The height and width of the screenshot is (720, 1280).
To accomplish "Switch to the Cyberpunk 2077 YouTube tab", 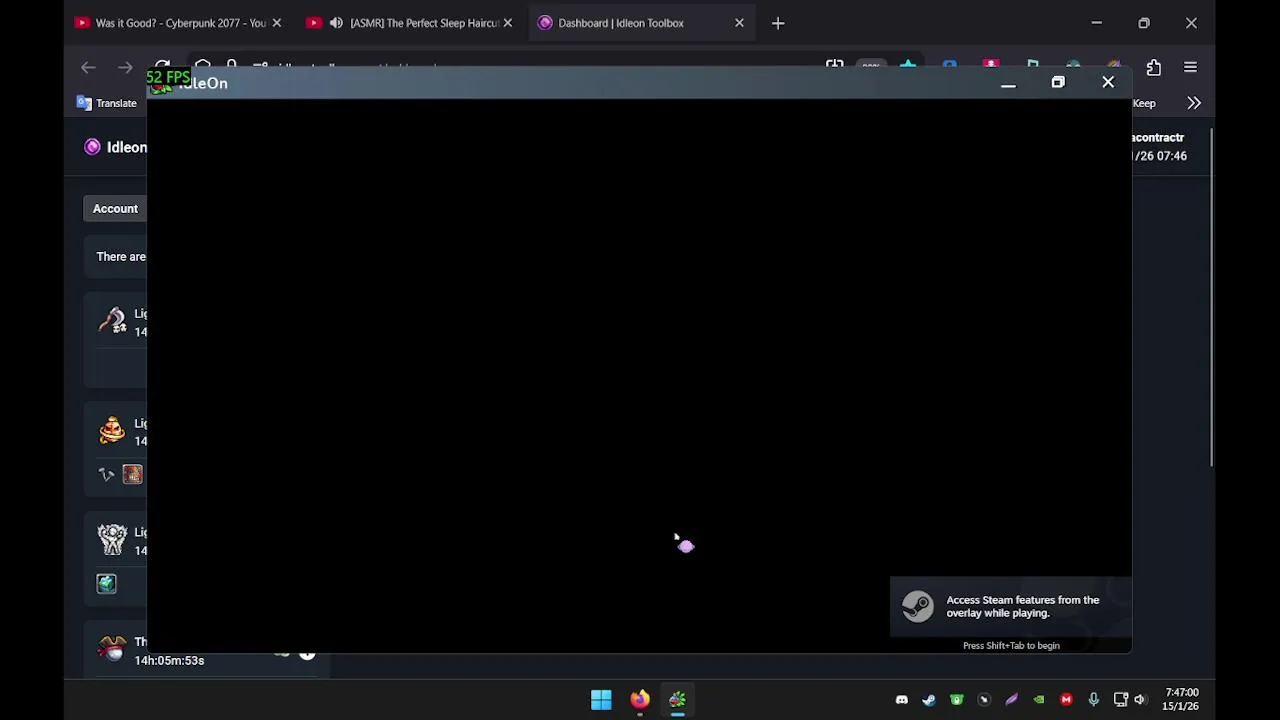I will (x=178, y=23).
